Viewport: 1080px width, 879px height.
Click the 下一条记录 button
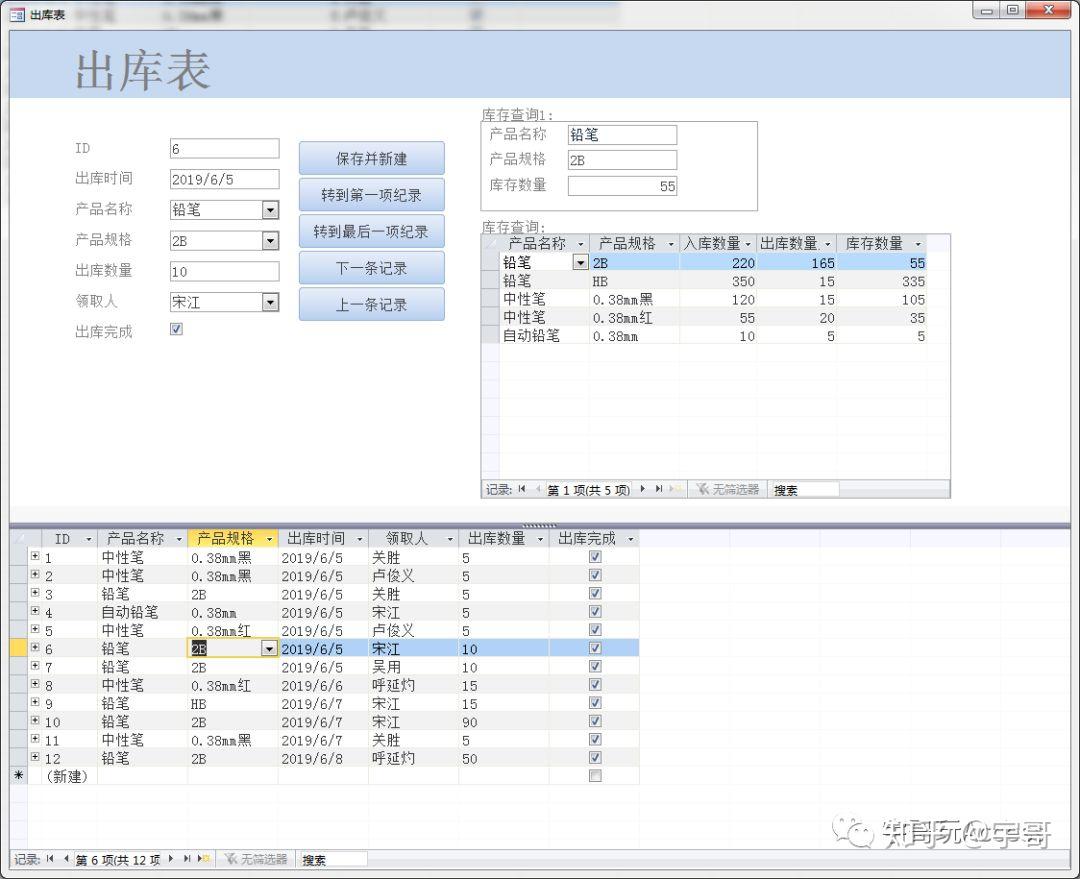(x=372, y=268)
